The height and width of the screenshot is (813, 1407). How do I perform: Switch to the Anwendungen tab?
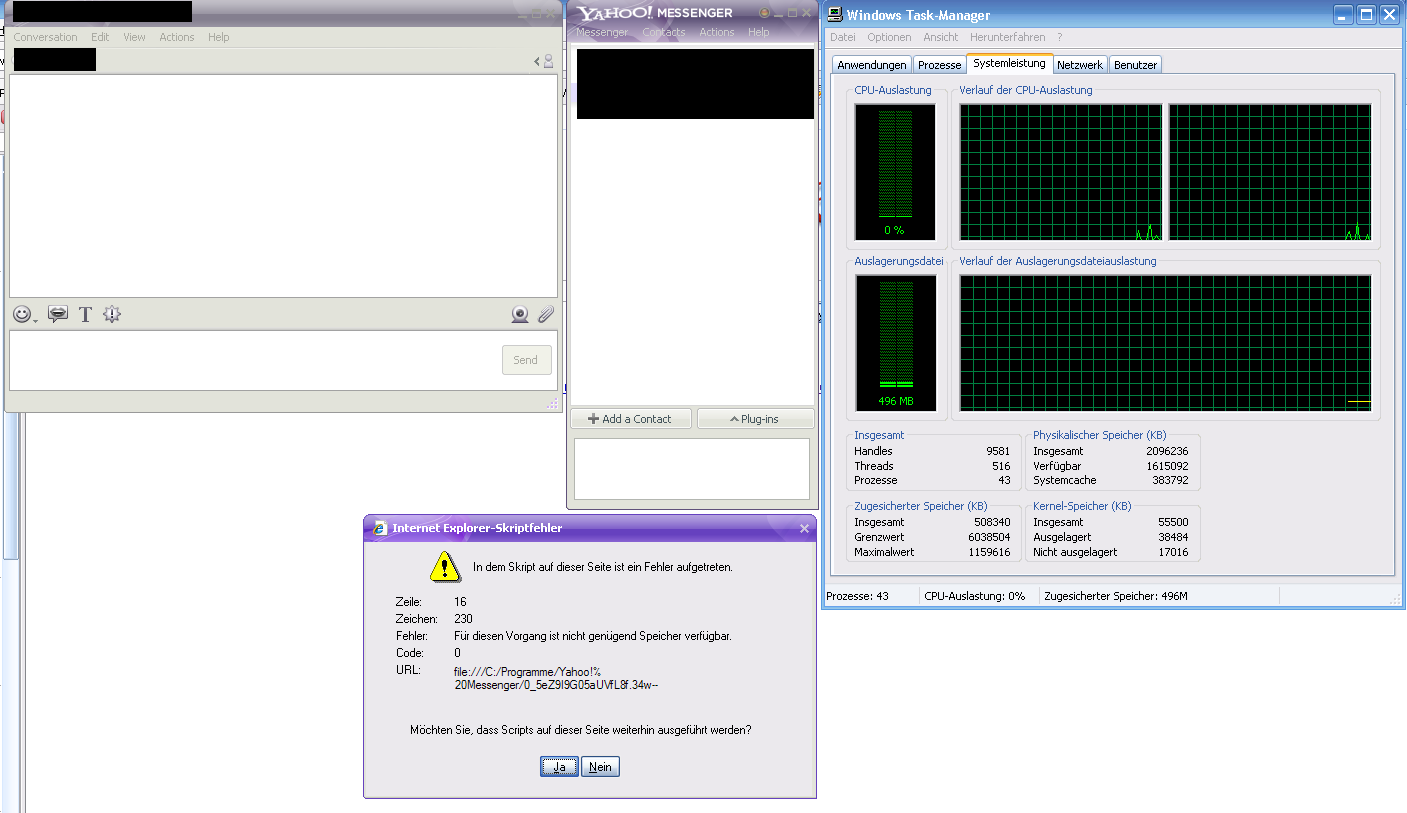tap(872, 65)
